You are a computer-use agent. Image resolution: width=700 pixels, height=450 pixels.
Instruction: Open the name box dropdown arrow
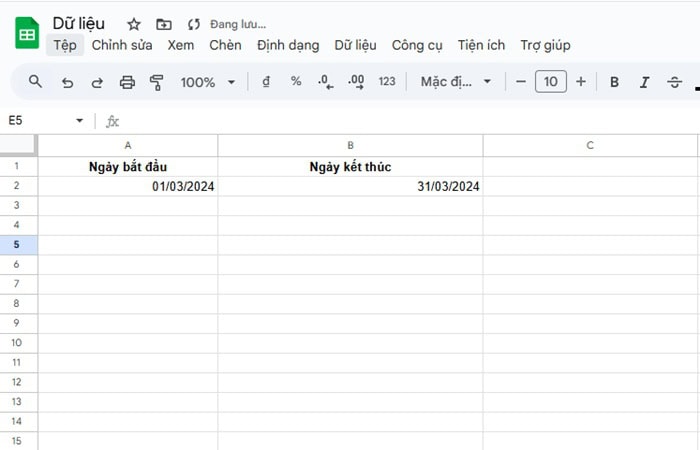pyautogui.click(x=80, y=121)
